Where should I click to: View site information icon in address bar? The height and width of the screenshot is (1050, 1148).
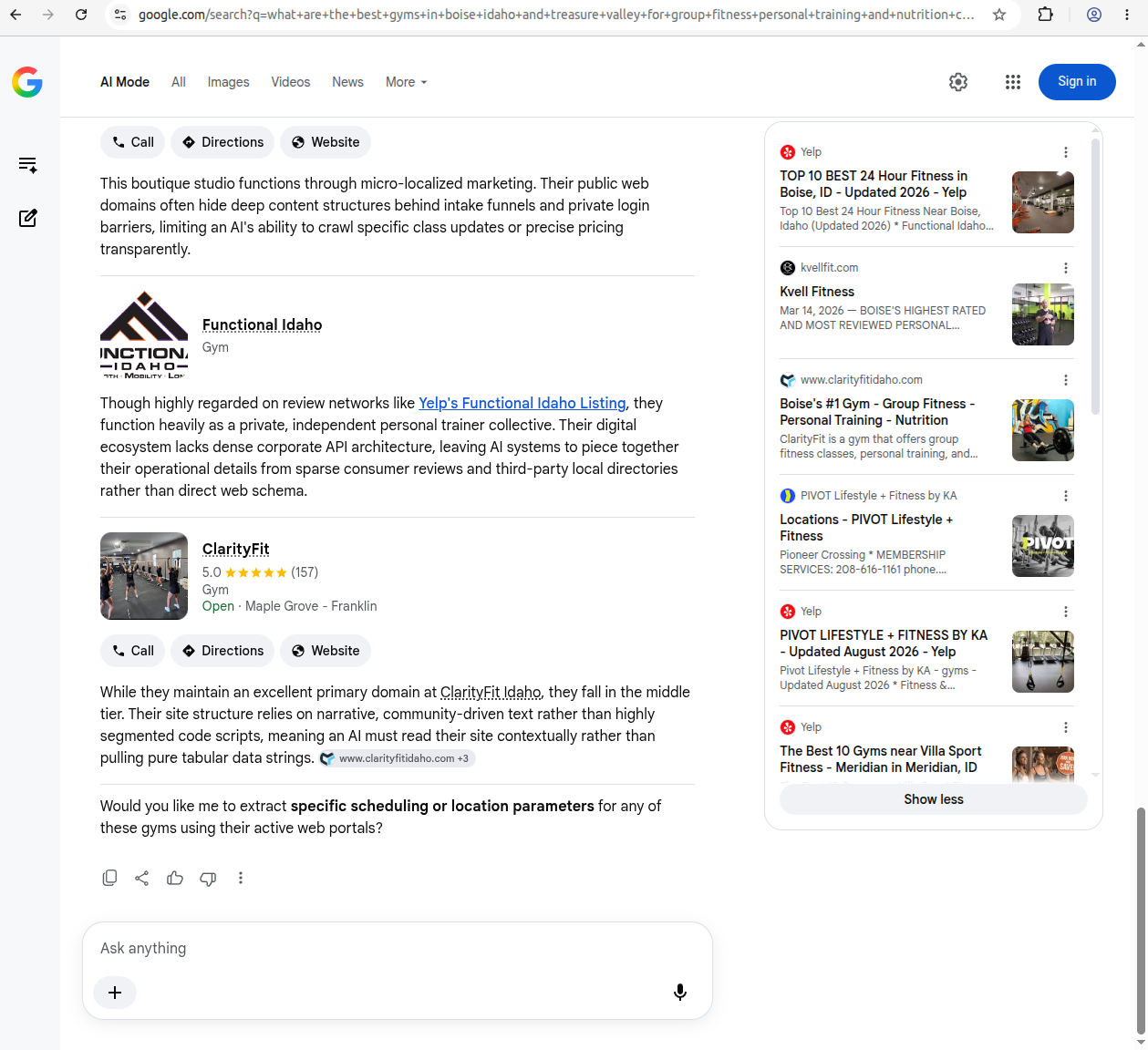120,15
